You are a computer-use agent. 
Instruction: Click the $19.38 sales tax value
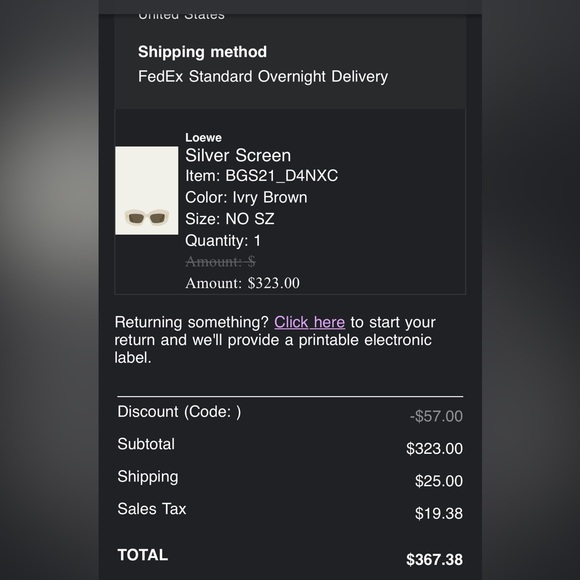coord(439,513)
